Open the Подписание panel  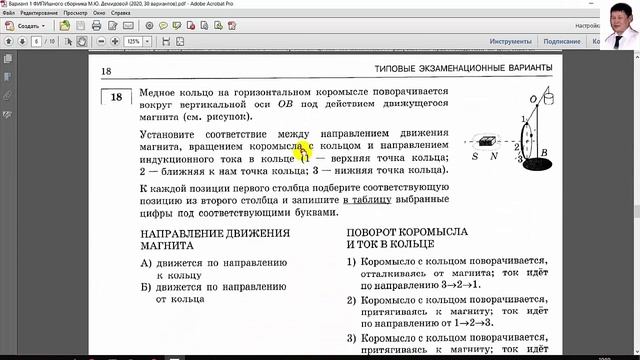pos(562,41)
